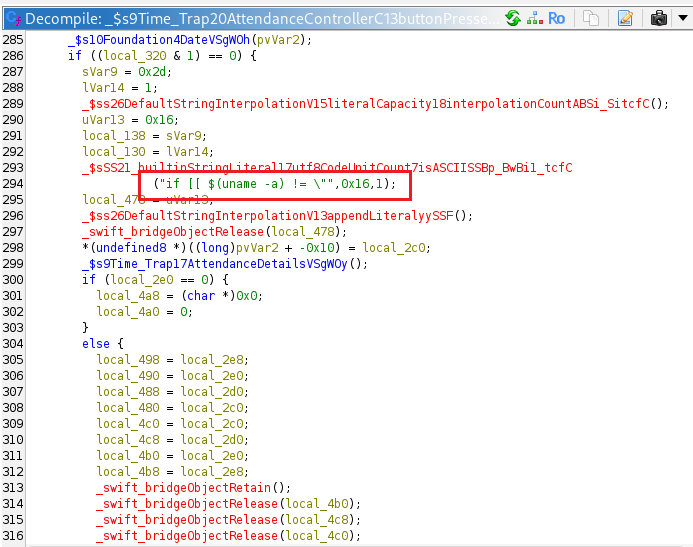Viewport: 693px width, 547px height.
Task: Toggle the Ro read-only mode
Action: [557, 18]
